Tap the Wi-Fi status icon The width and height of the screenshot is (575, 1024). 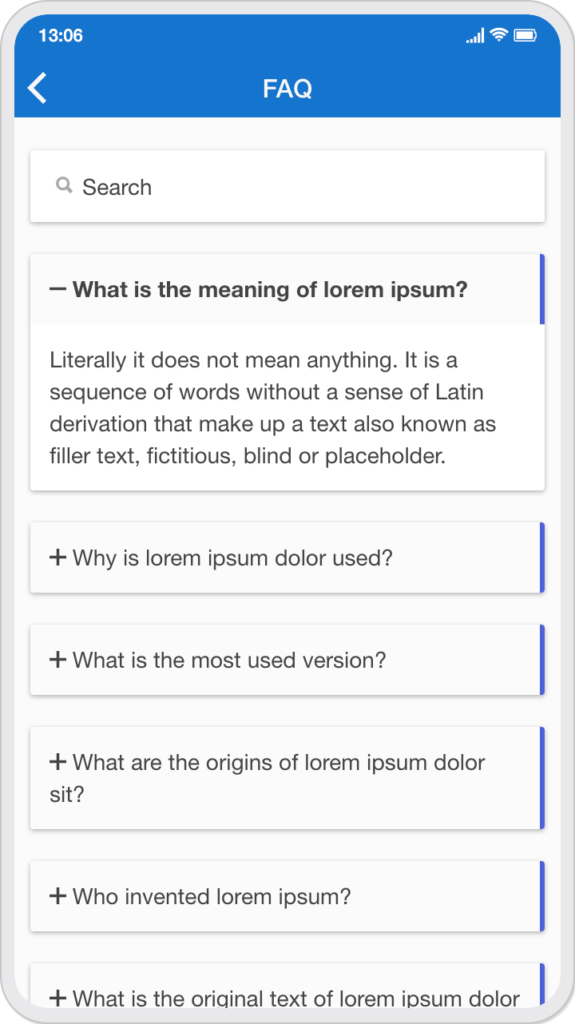500,35
